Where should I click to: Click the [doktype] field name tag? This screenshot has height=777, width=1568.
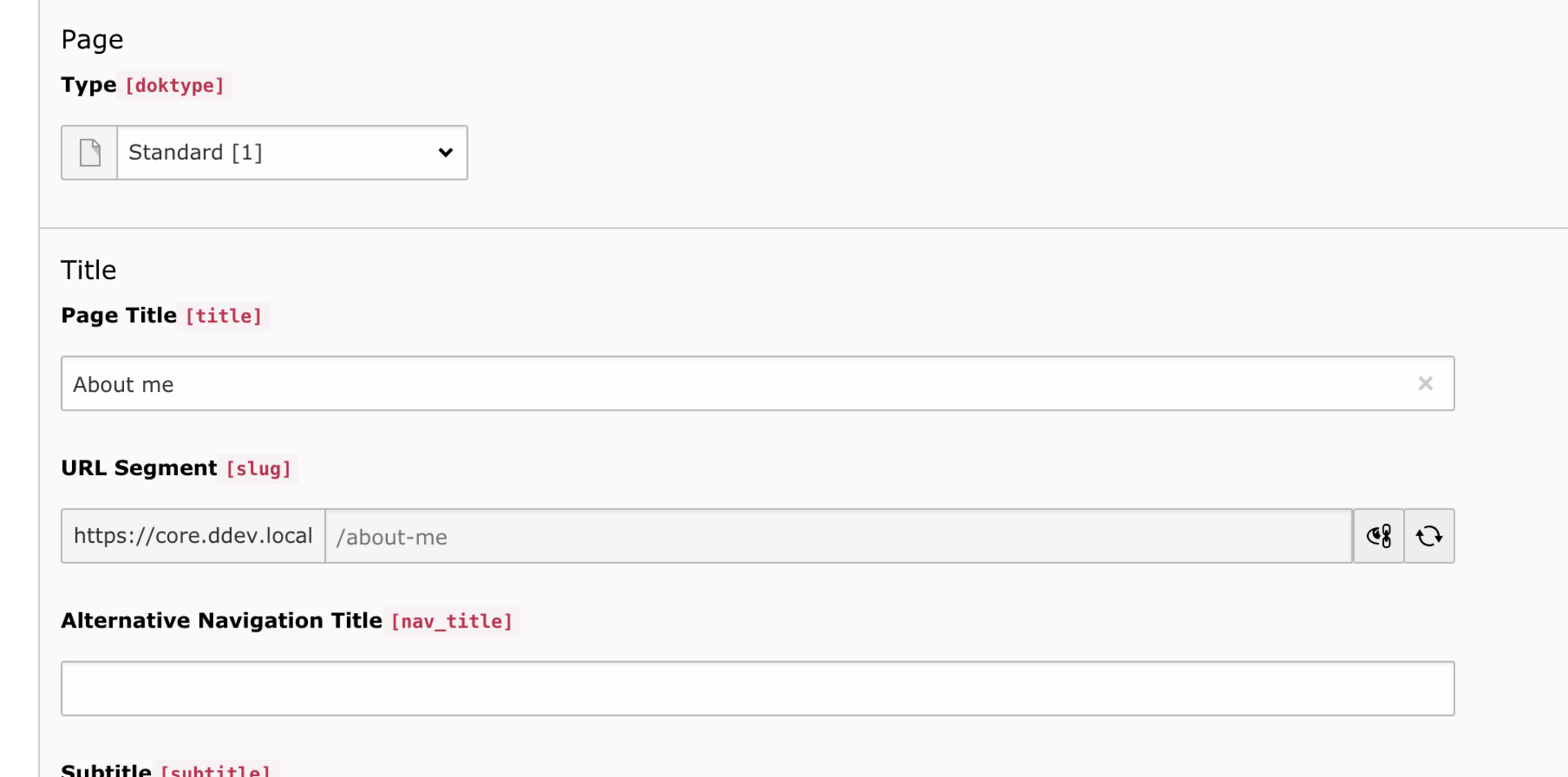coord(175,86)
